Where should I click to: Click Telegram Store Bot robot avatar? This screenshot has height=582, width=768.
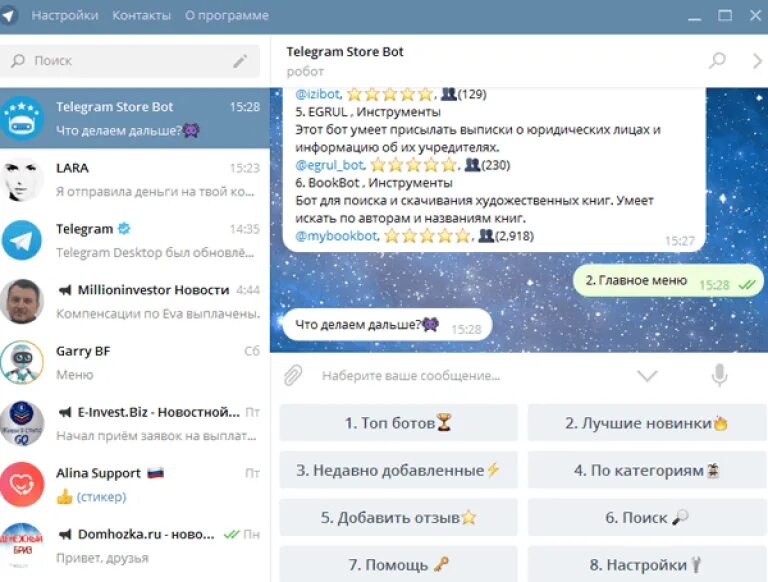[22, 119]
